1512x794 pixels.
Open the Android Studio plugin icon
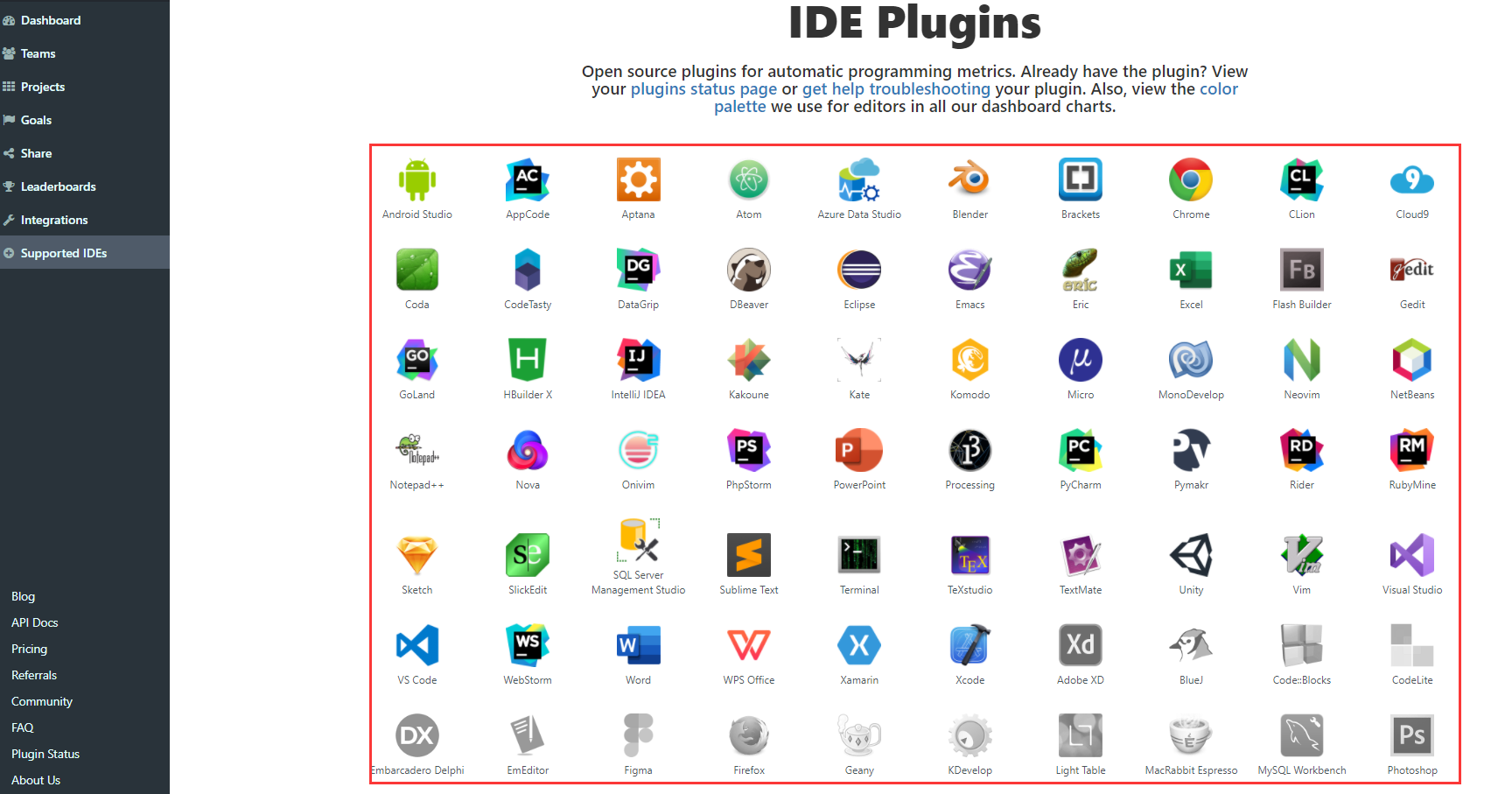click(x=417, y=179)
